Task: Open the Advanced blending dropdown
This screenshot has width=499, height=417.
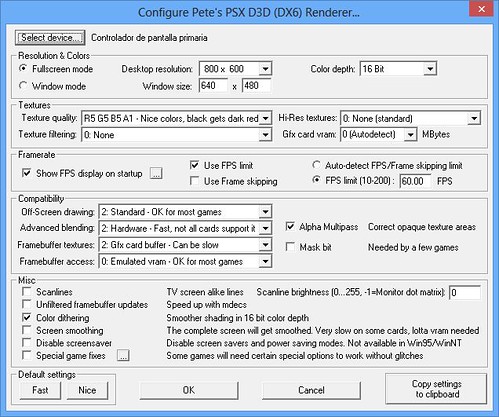Action: 185,228
